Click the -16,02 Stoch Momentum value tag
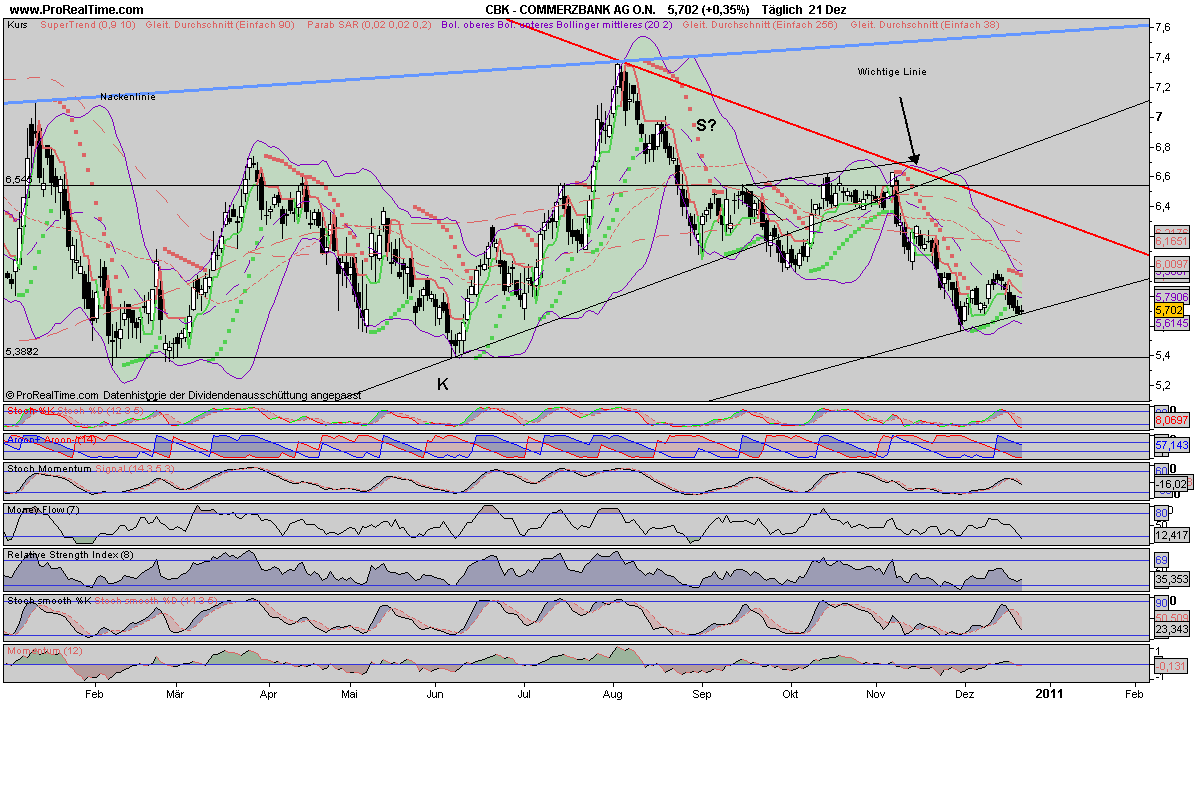Image resolution: width=1200 pixels, height=800 pixels. tap(1172, 484)
